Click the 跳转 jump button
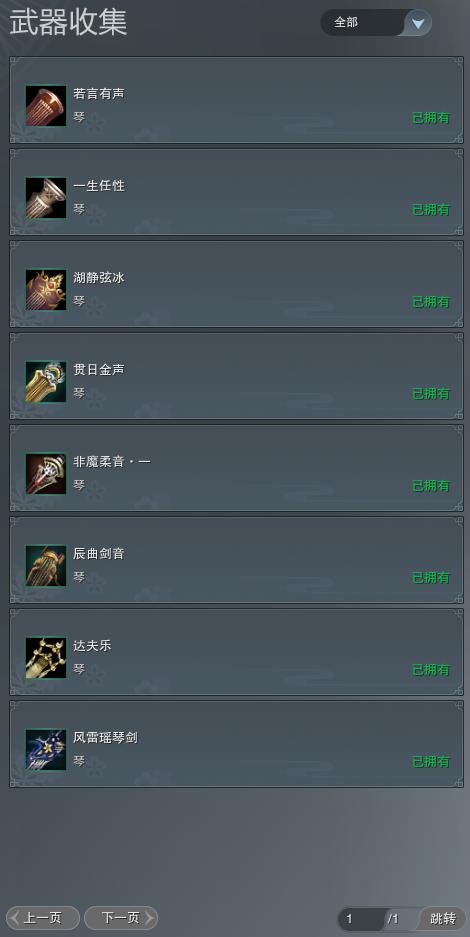The image size is (470, 937). [443, 918]
